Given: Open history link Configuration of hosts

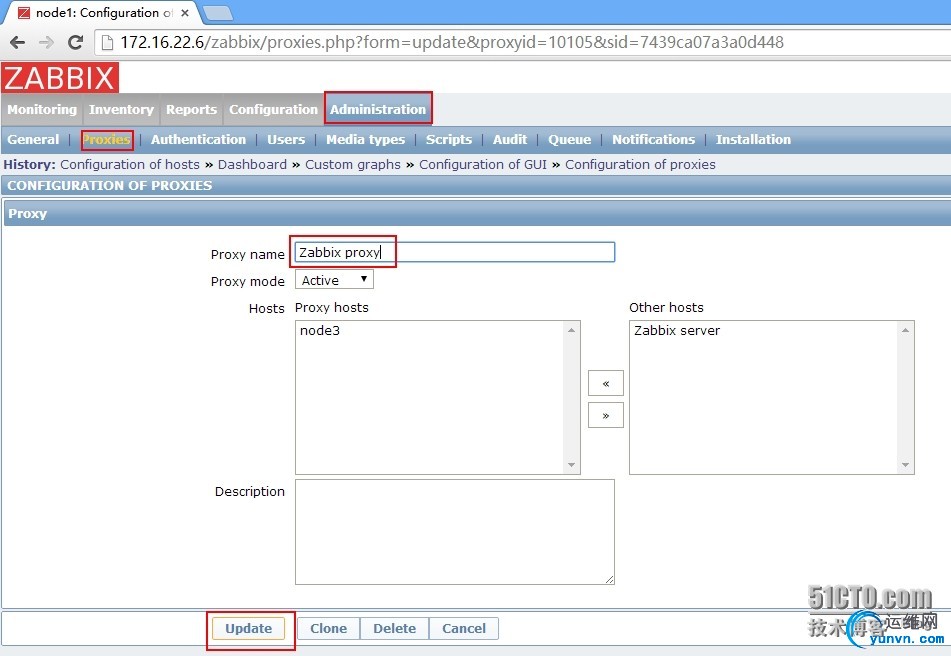Looking at the screenshot, I should coord(130,164).
